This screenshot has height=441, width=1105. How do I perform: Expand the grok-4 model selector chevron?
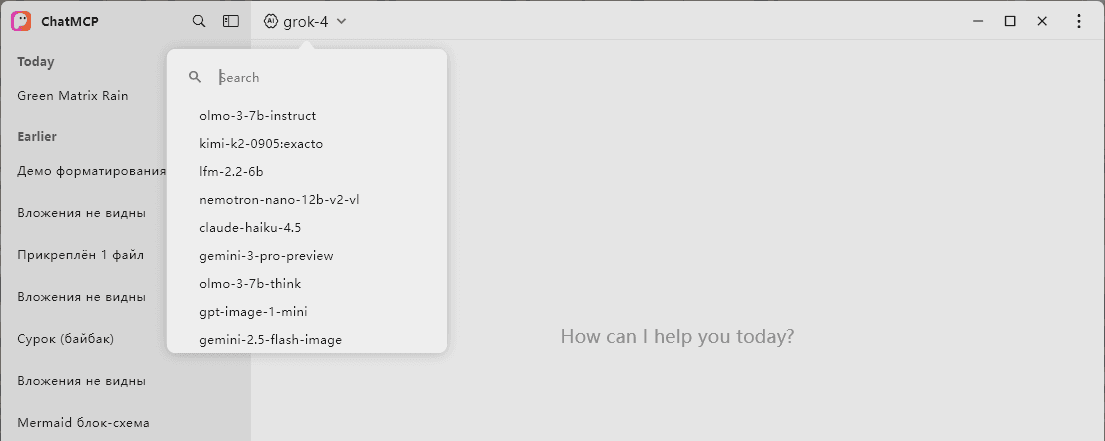tap(342, 21)
